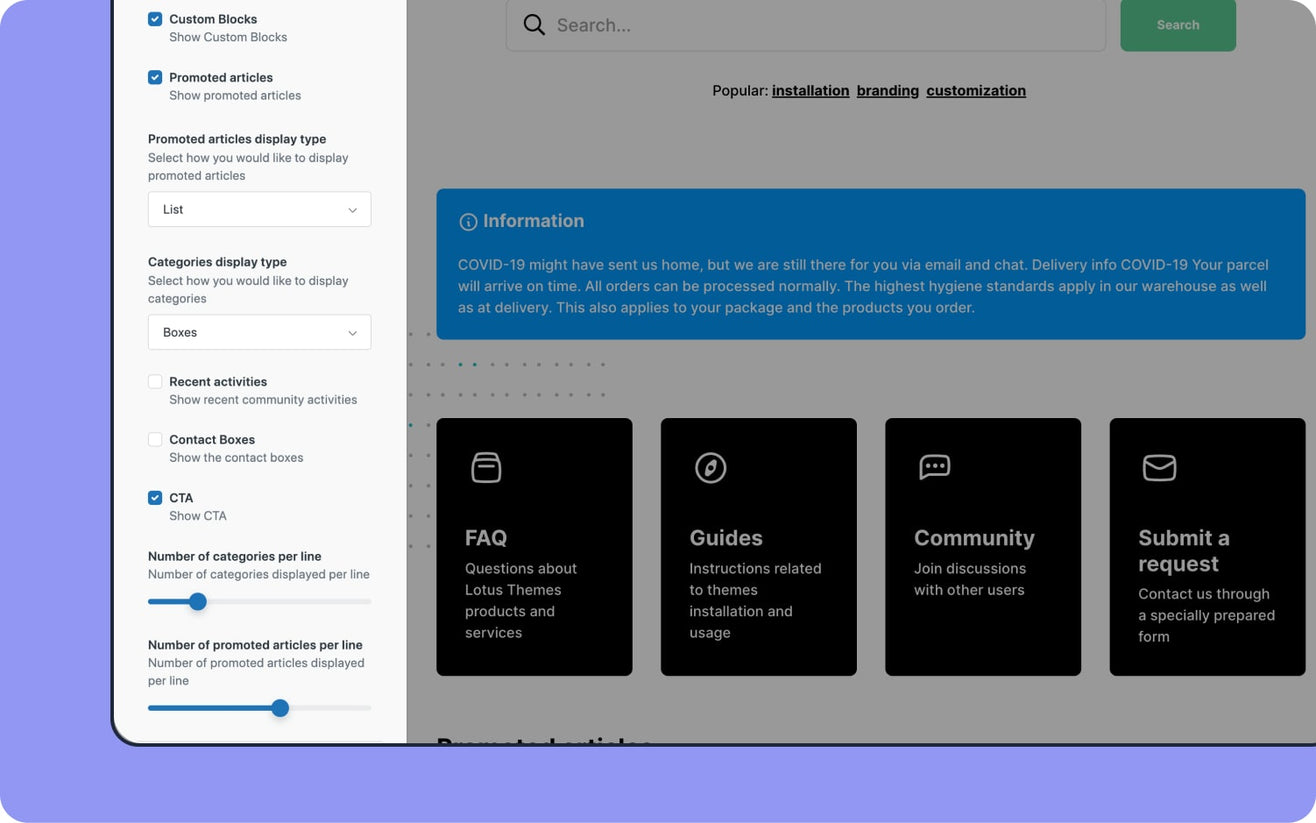This screenshot has width=1316, height=823.
Task: Open the FAQ category card title
Action: [486, 538]
